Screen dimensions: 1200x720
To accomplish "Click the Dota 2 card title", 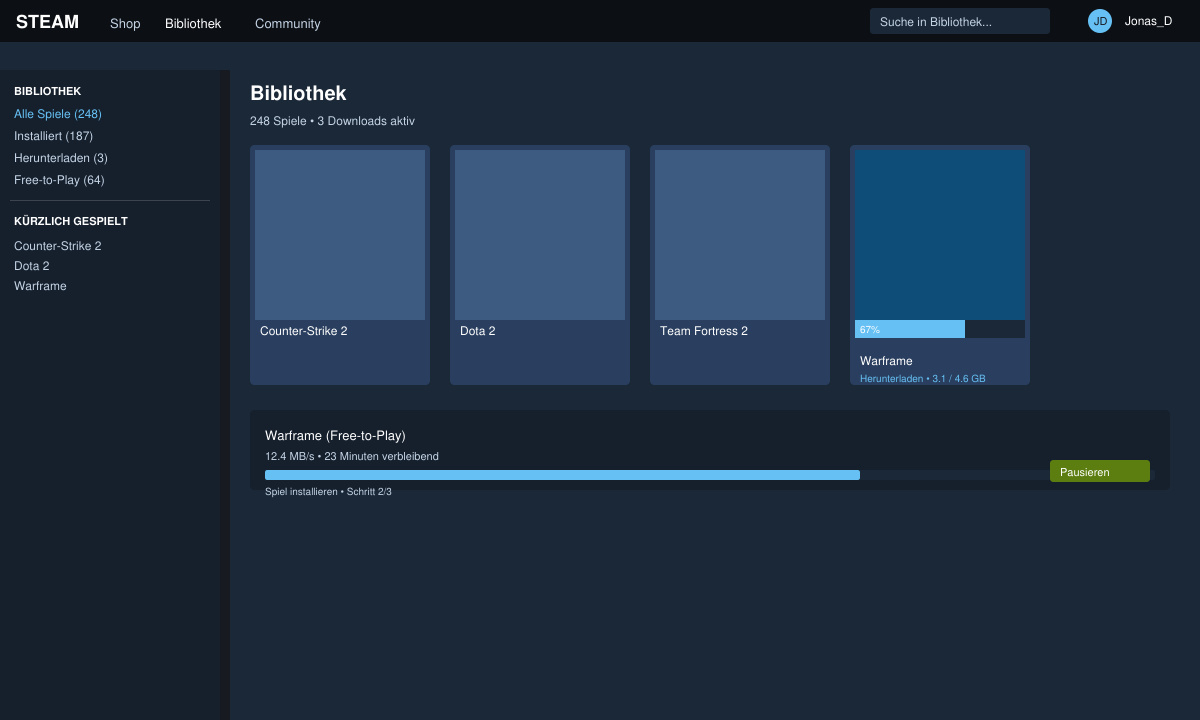I will pyautogui.click(x=478, y=331).
